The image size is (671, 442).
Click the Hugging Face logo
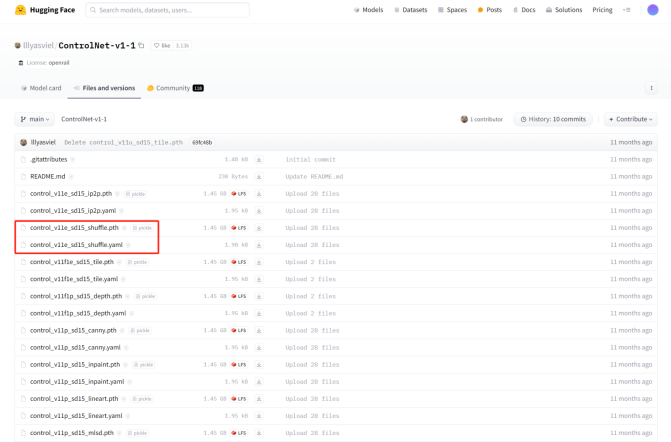tap(45, 10)
